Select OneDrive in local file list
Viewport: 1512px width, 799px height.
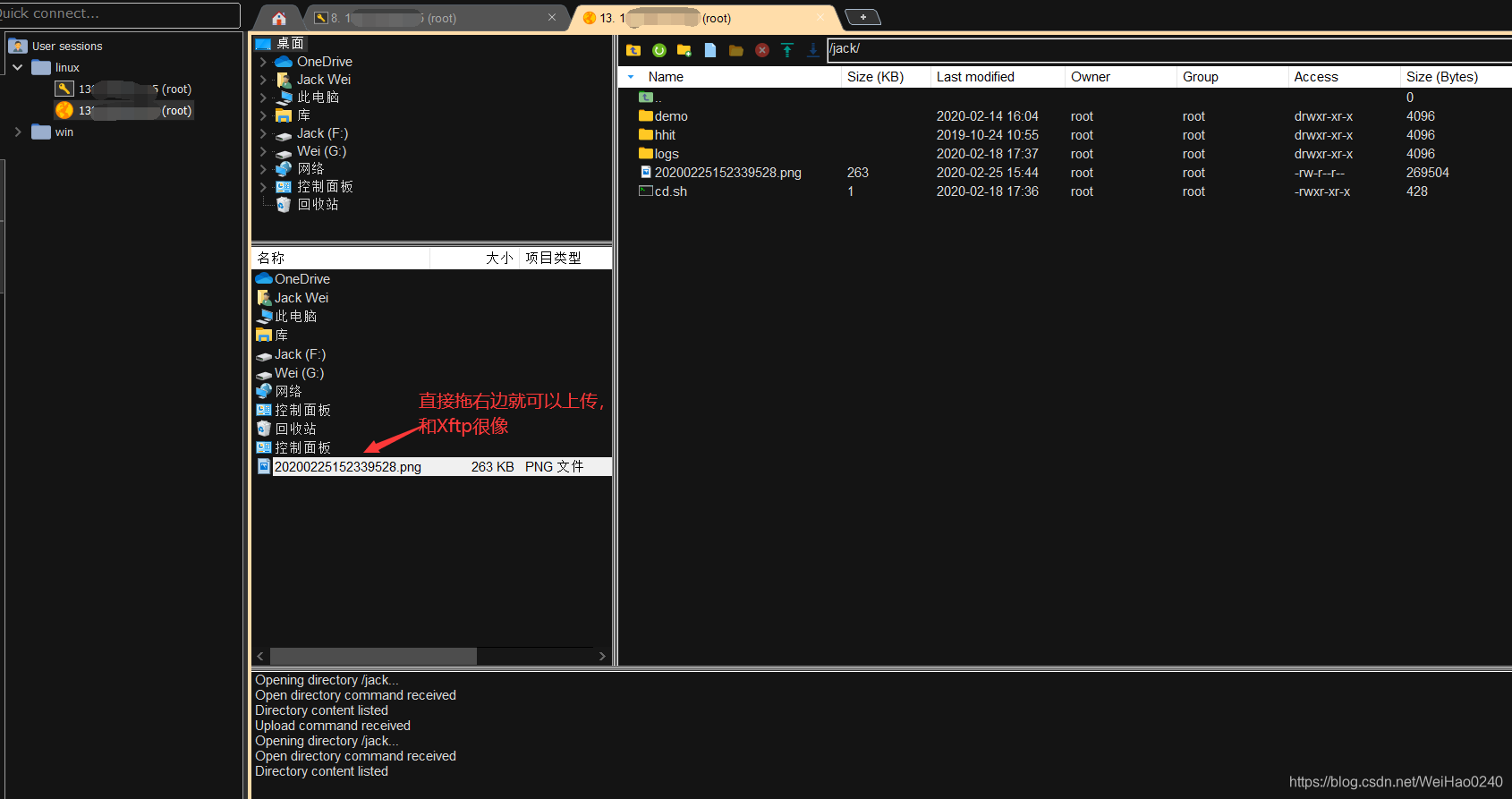point(293,279)
